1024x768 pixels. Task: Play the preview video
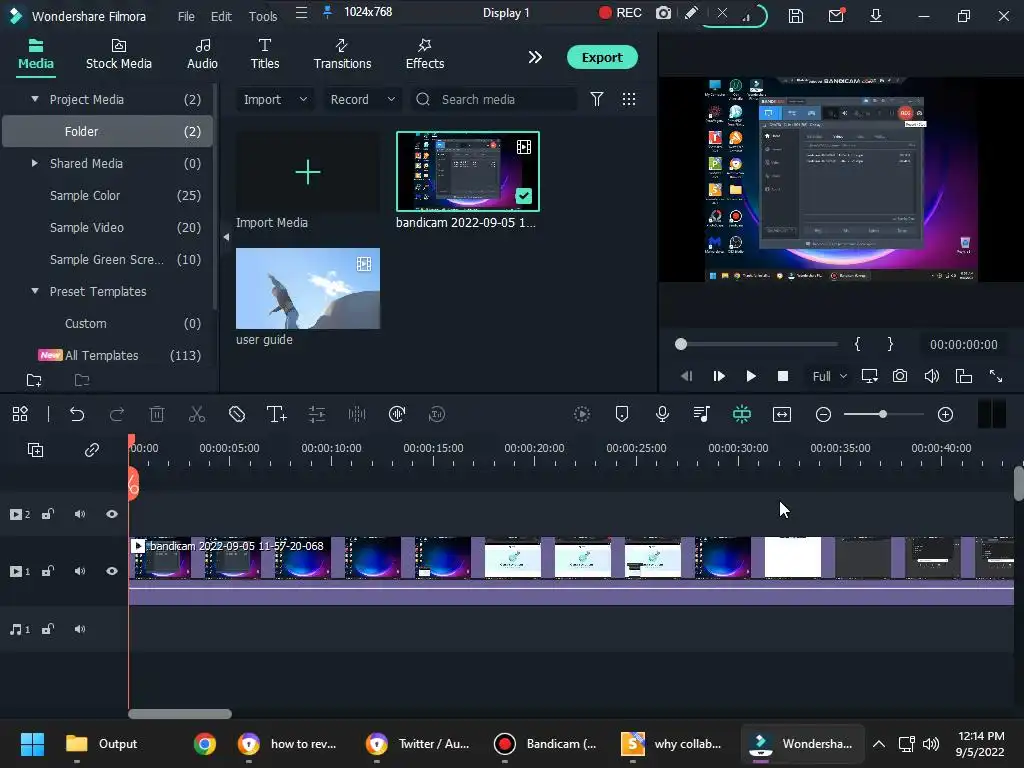pos(750,376)
